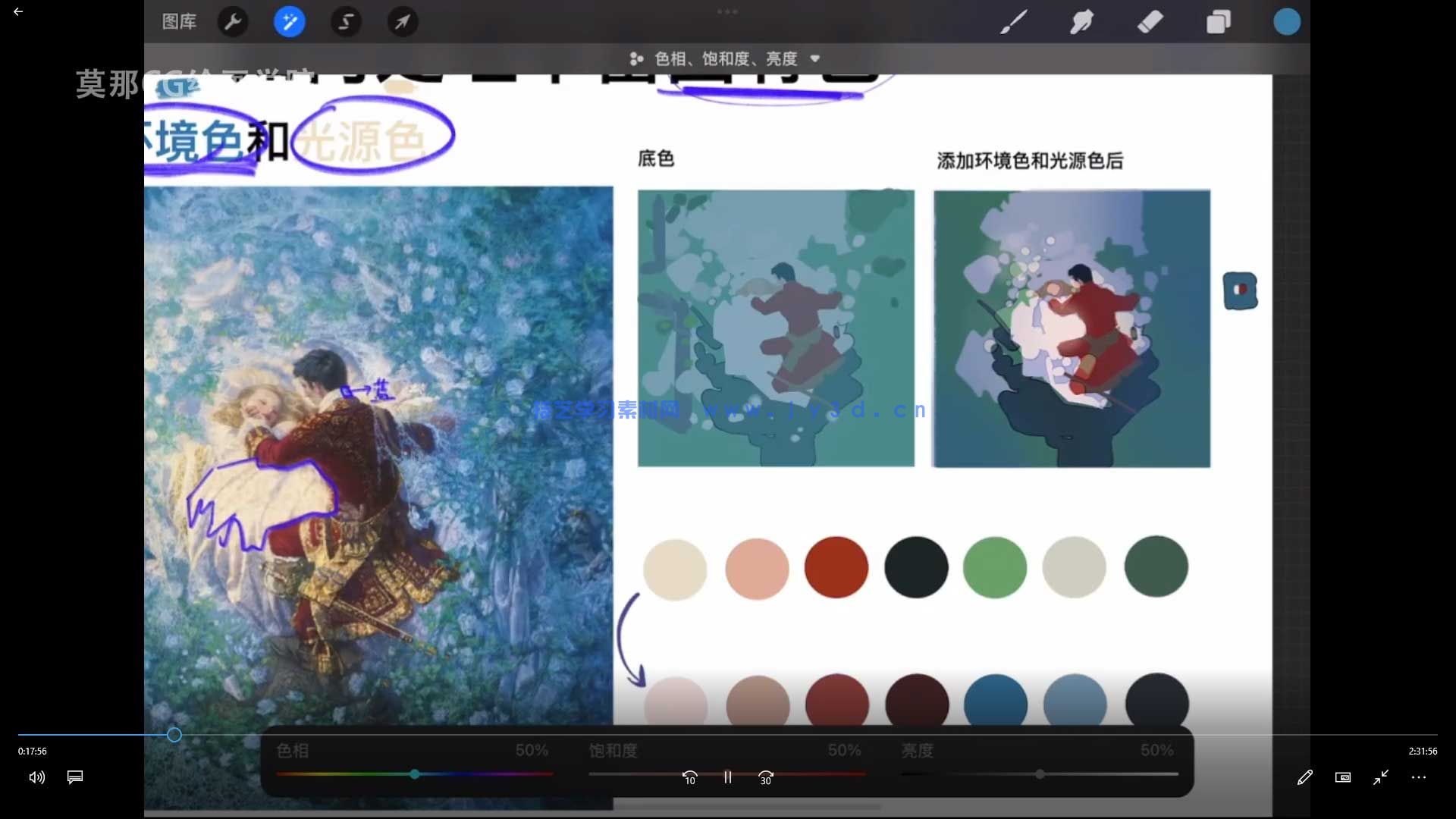Enable picture-in-picture mode
Image resolution: width=1456 pixels, height=819 pixels.
(1342, 777)
